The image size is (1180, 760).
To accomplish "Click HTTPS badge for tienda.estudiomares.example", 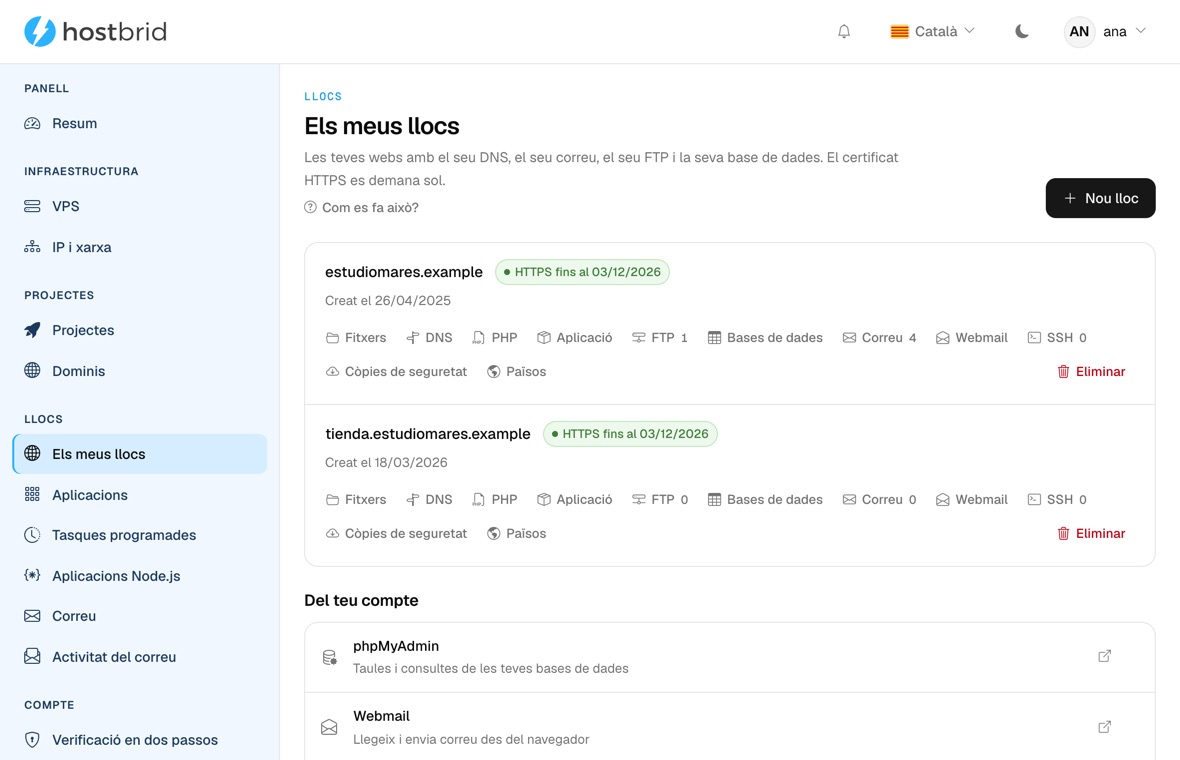I will click(x=630, y=433).
